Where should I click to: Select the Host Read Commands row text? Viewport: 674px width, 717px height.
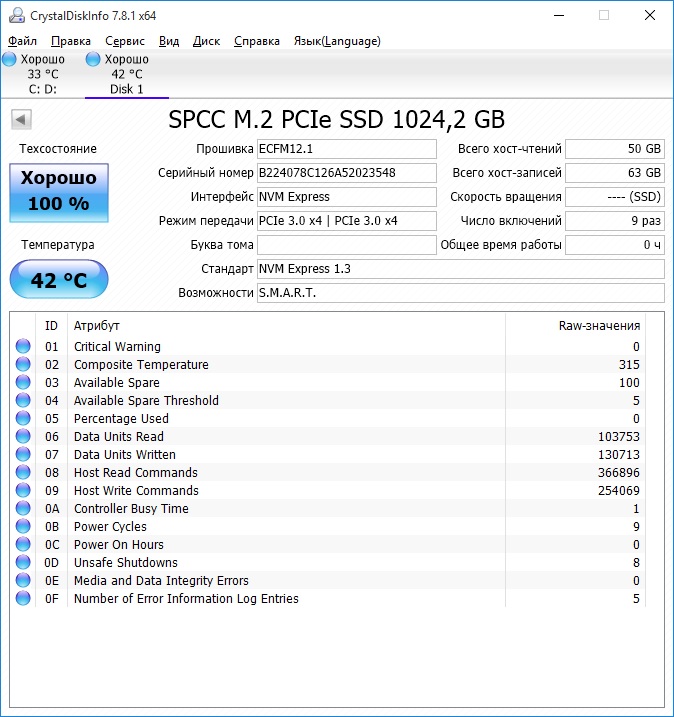point(136,472)
